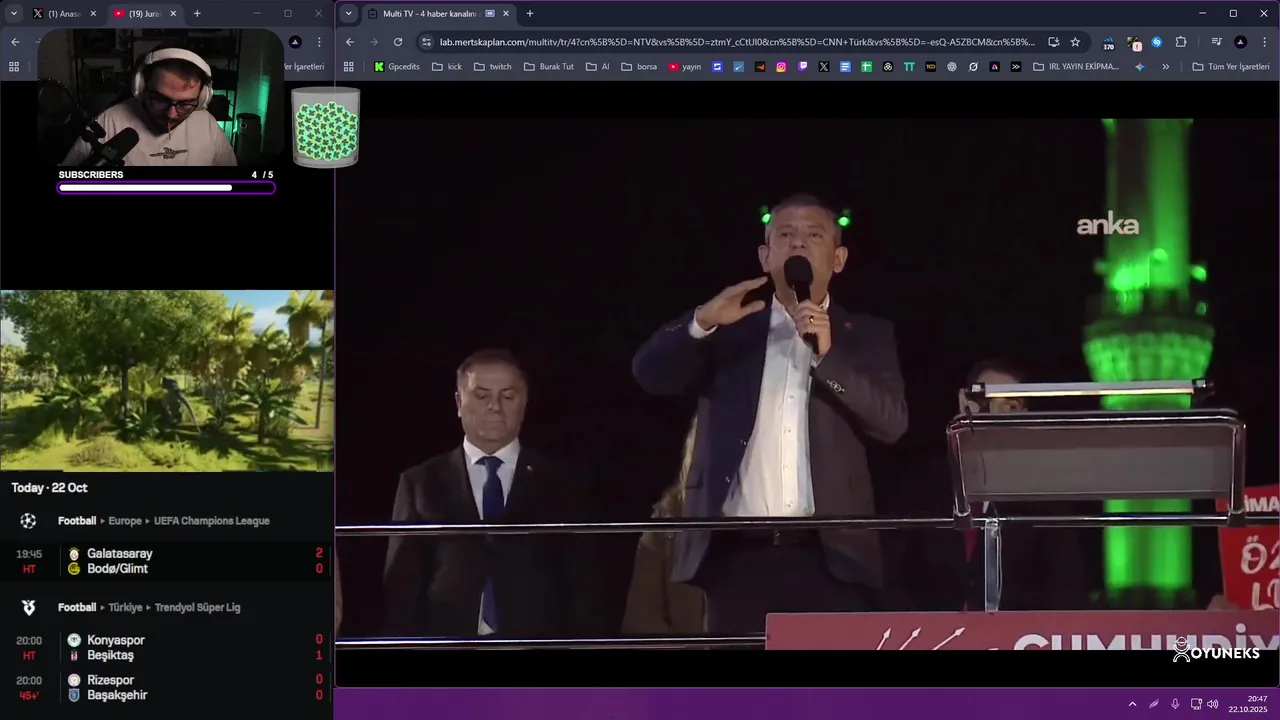Close the (19) YouTube tab

(x=173, y=14)
